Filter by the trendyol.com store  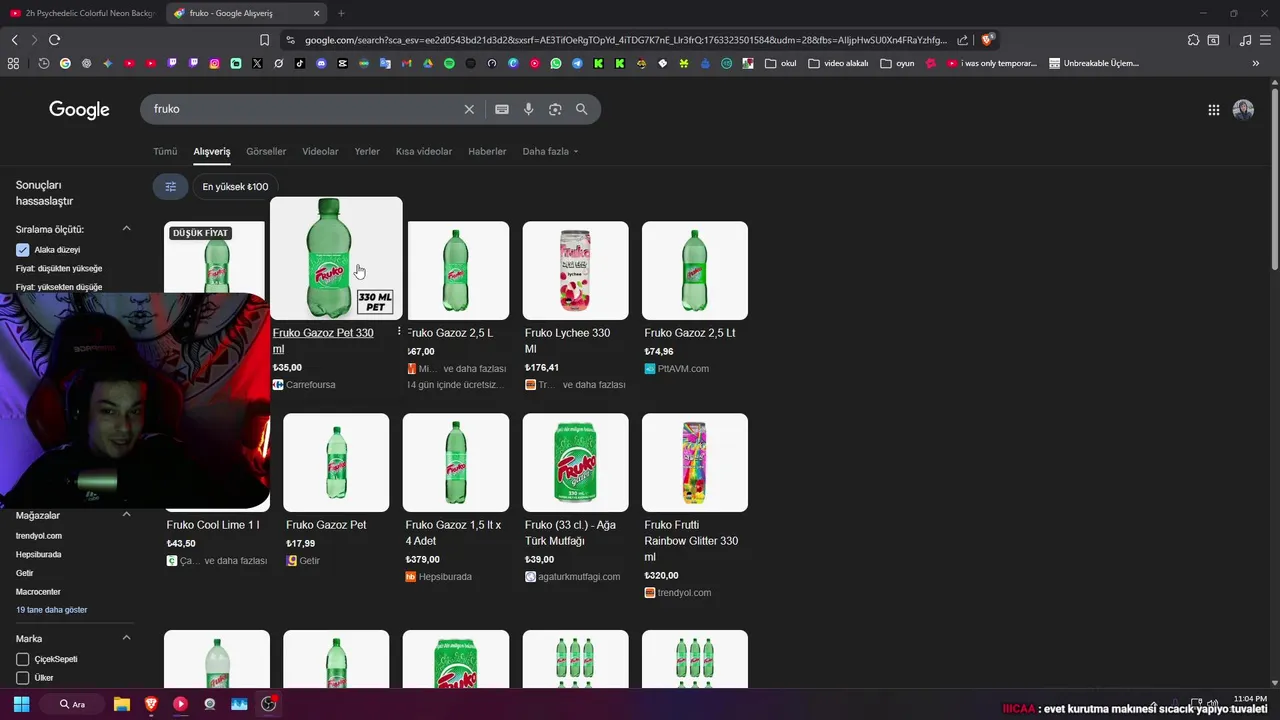tap(39, 536)
